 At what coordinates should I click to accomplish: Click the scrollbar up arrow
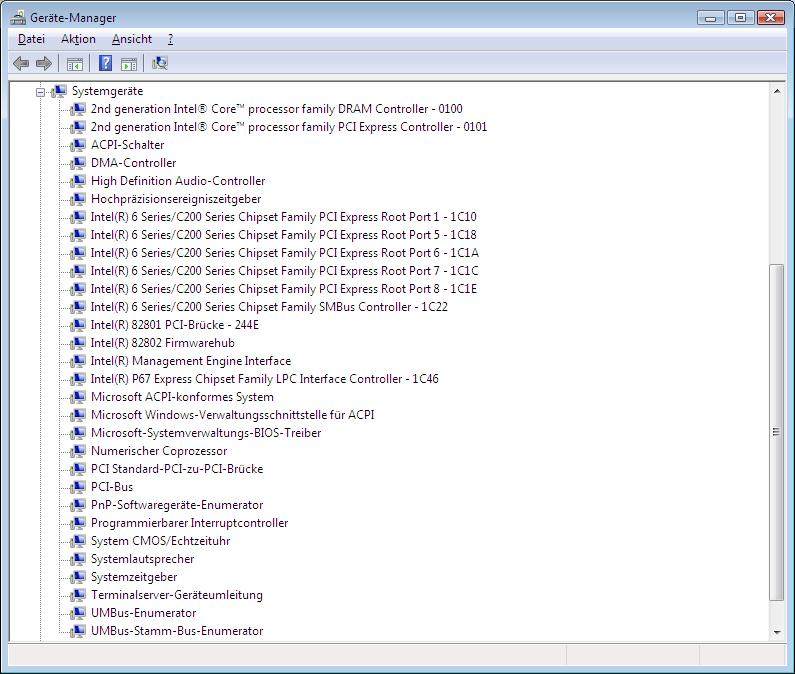coord(777,91)
